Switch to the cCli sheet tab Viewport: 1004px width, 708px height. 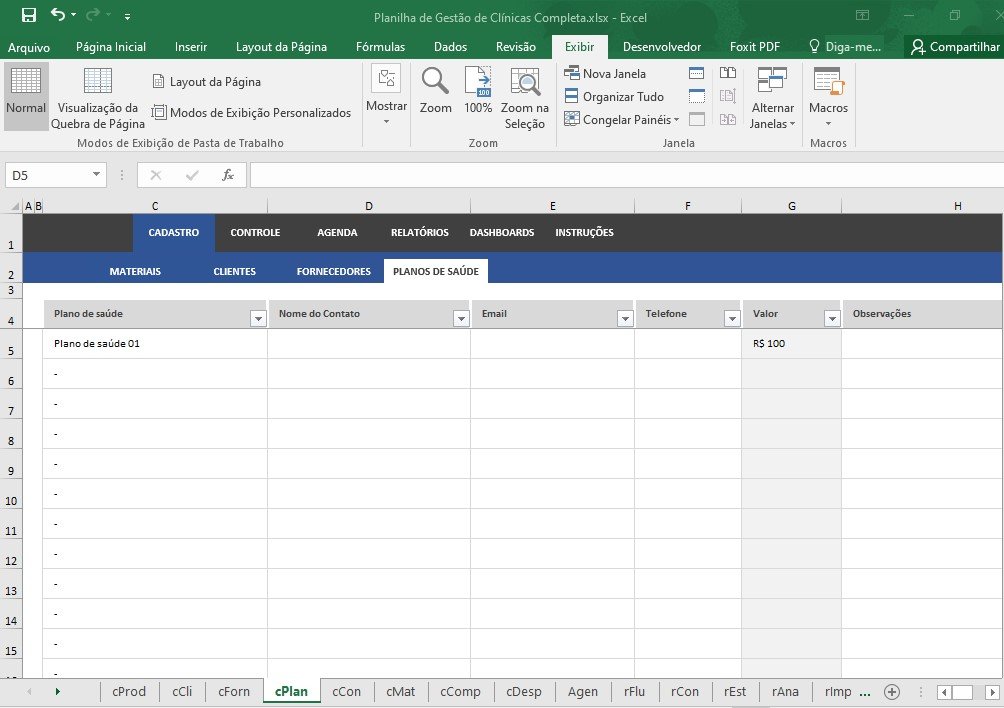[x=182, y=691]
